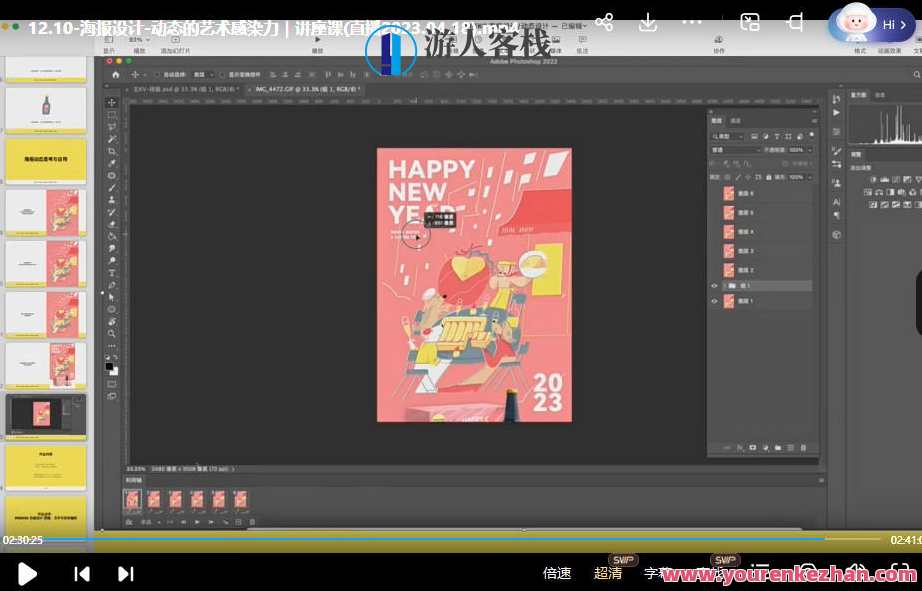The width and height of the screenshot is (922, 591).
Task: Click the next frame icon in the Timeline panel
Action: pos(211,521)
